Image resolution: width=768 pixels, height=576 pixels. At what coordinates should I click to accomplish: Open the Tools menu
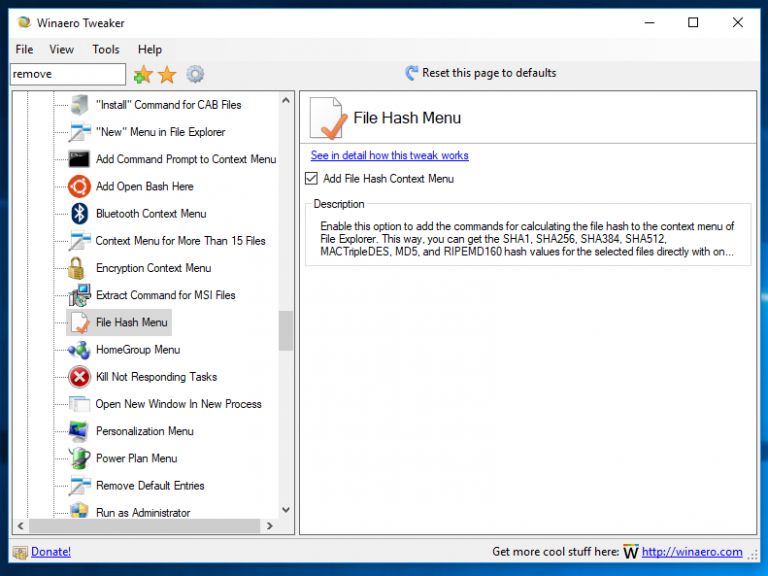click(x=106, y=49)
